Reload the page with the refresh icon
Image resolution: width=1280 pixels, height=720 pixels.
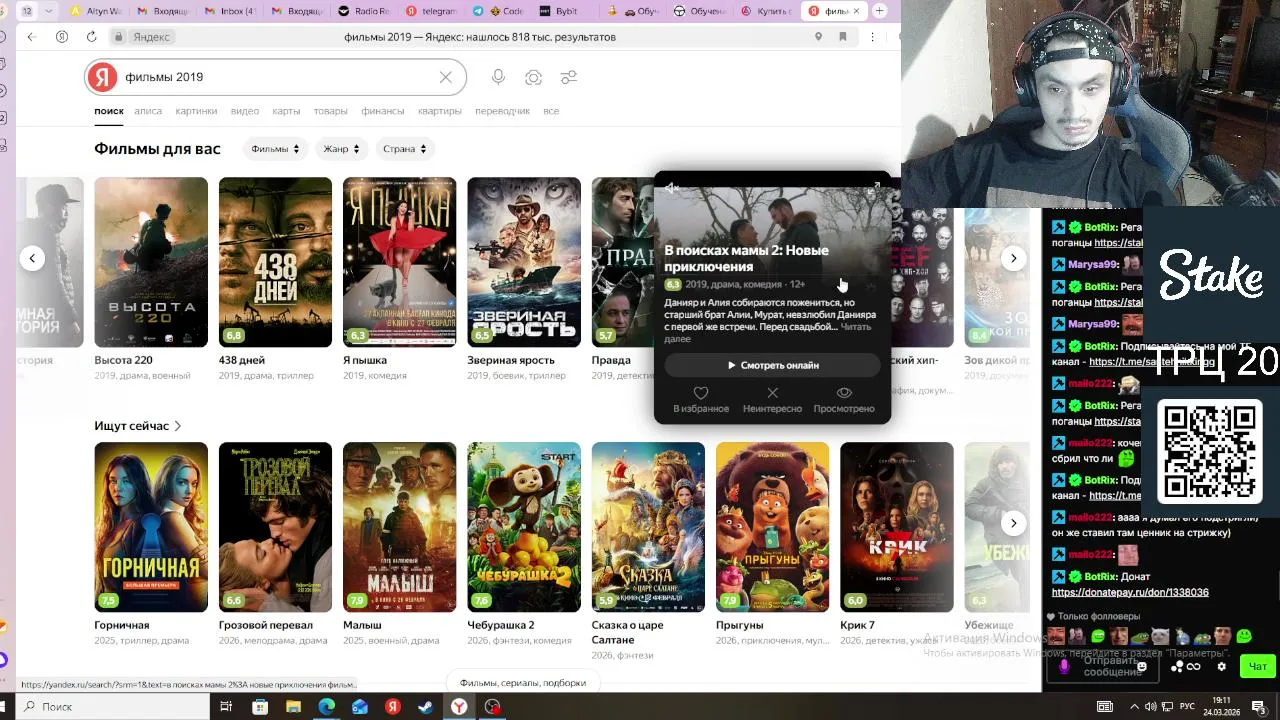[x=91, y=37]
